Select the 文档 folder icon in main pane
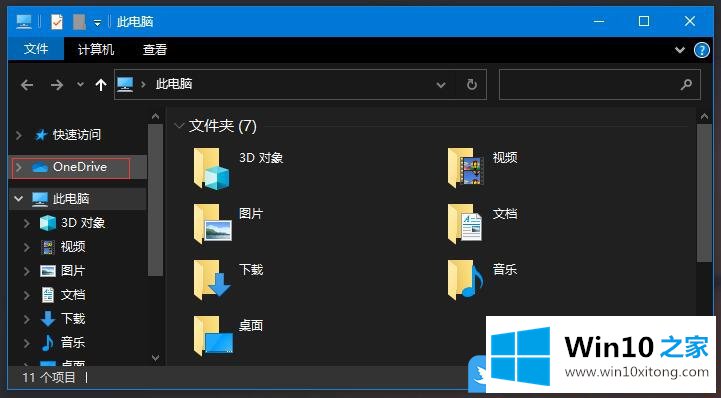The height and width of the screenshot is (398, 721). [x=464, y=224]
